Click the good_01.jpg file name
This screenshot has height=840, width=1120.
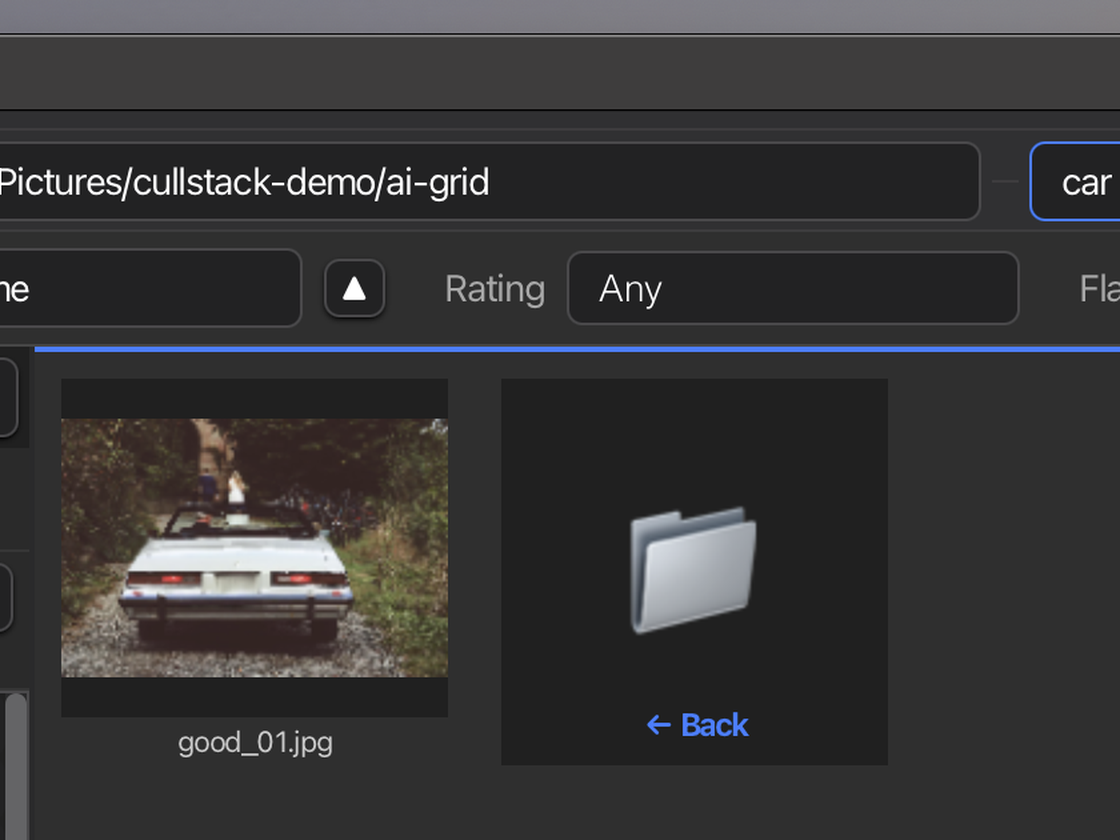pyautogui.click(x=255, y=743)
